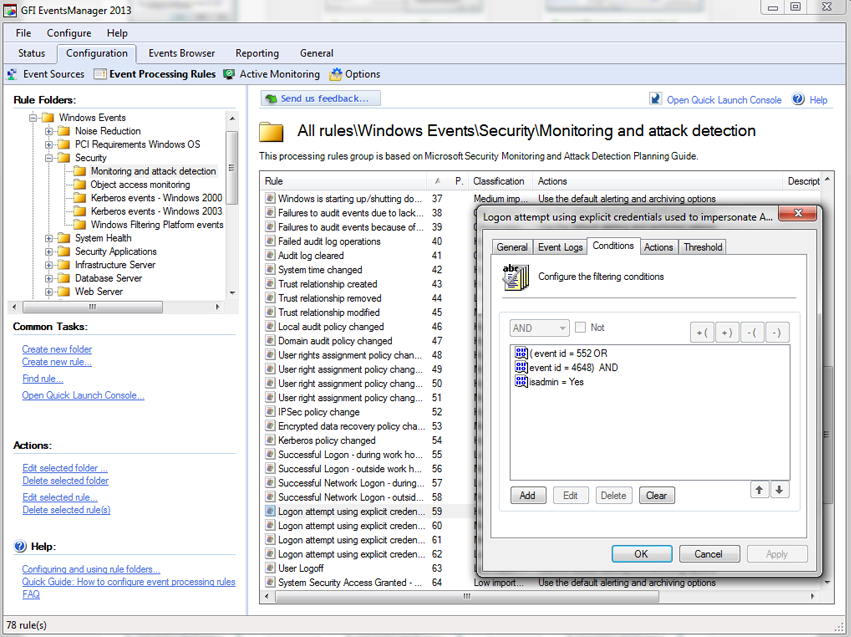Click the Create new rule link

(x=56, y=362)
